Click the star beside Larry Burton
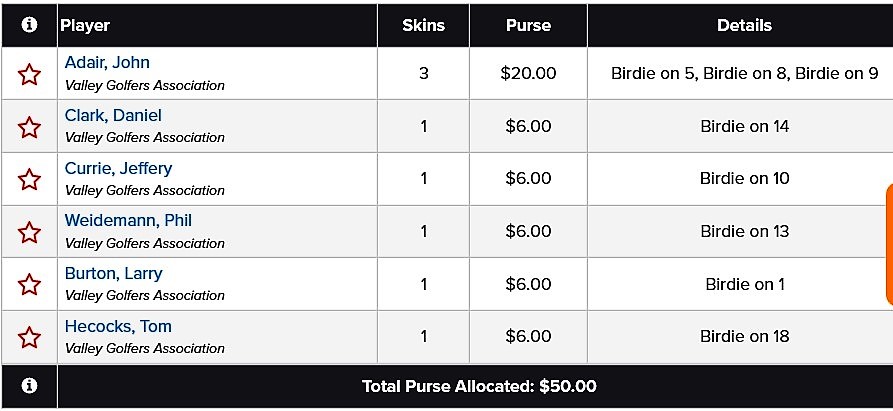This screenshot has height=411, width=893. [x=29, y=285]
